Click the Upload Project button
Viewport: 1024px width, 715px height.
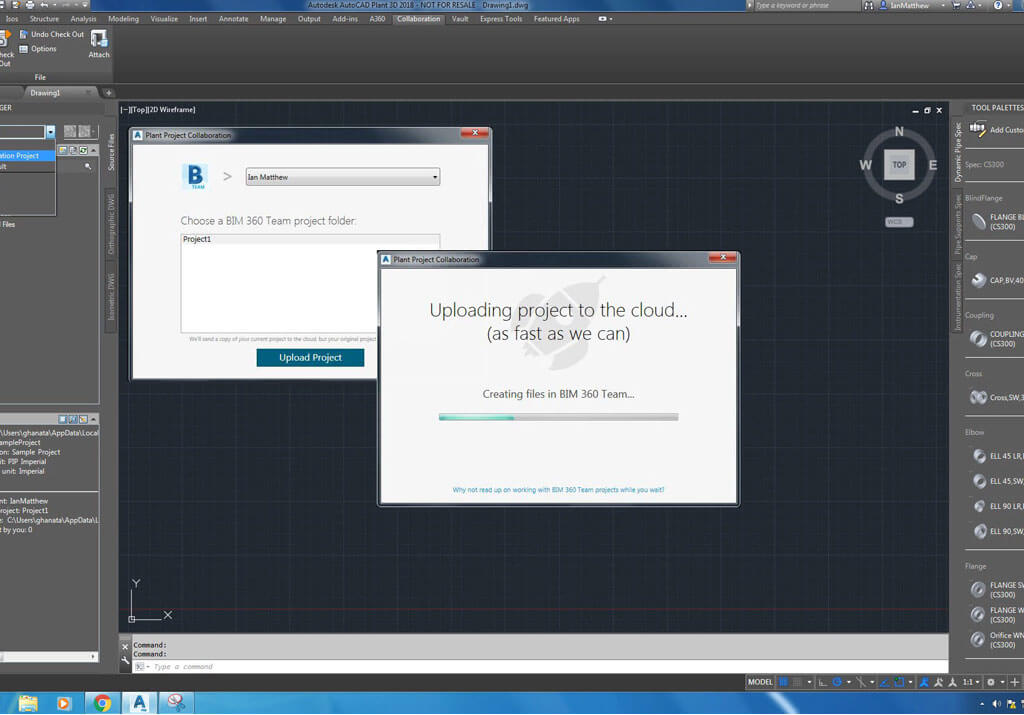310,358
